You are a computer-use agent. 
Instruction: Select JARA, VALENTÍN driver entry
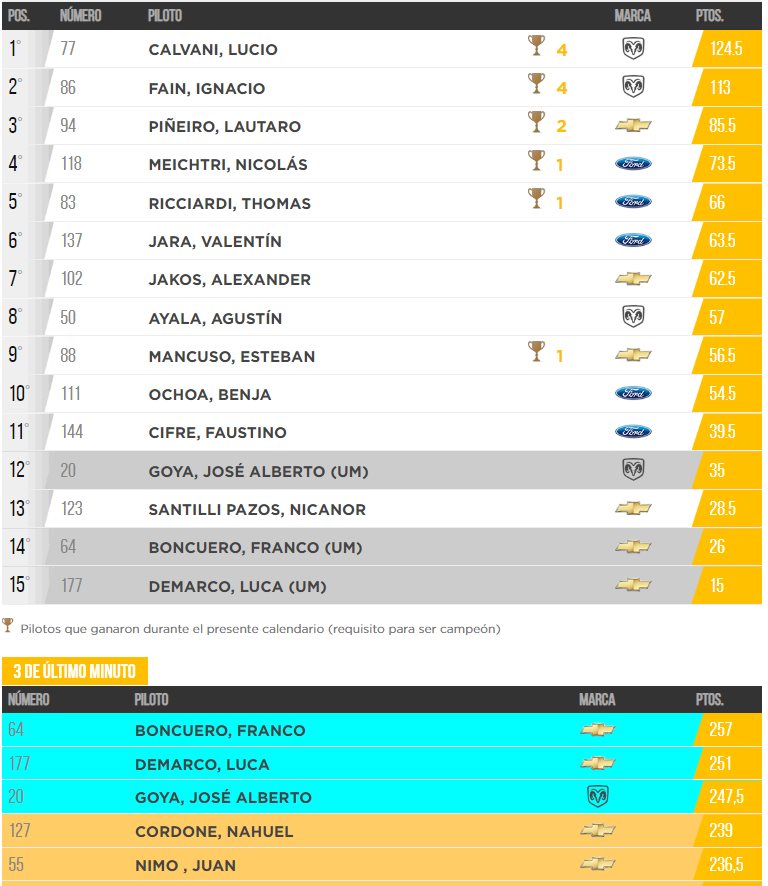215,242
